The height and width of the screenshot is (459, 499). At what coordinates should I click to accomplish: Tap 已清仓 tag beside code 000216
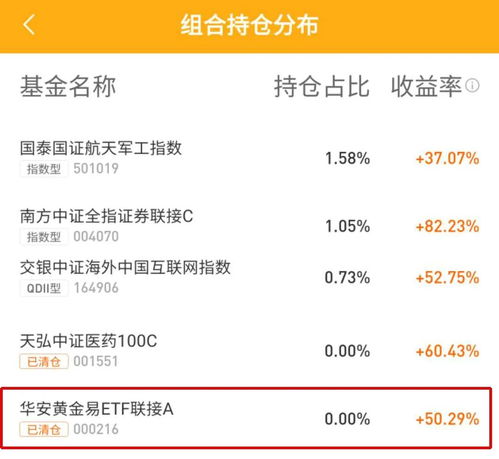pyautogui.click(x=44, y=429)
